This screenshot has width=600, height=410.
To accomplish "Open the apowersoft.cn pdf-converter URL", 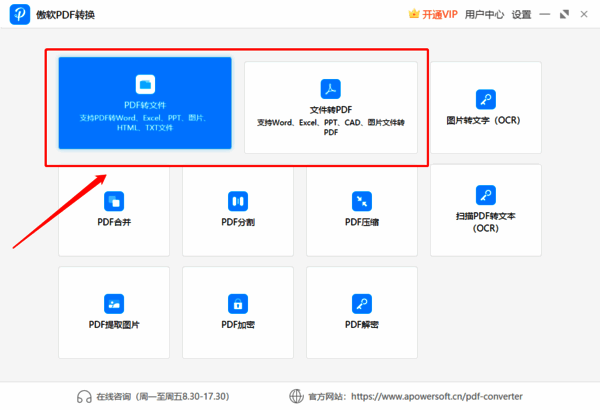I will [x=437, y=396].
